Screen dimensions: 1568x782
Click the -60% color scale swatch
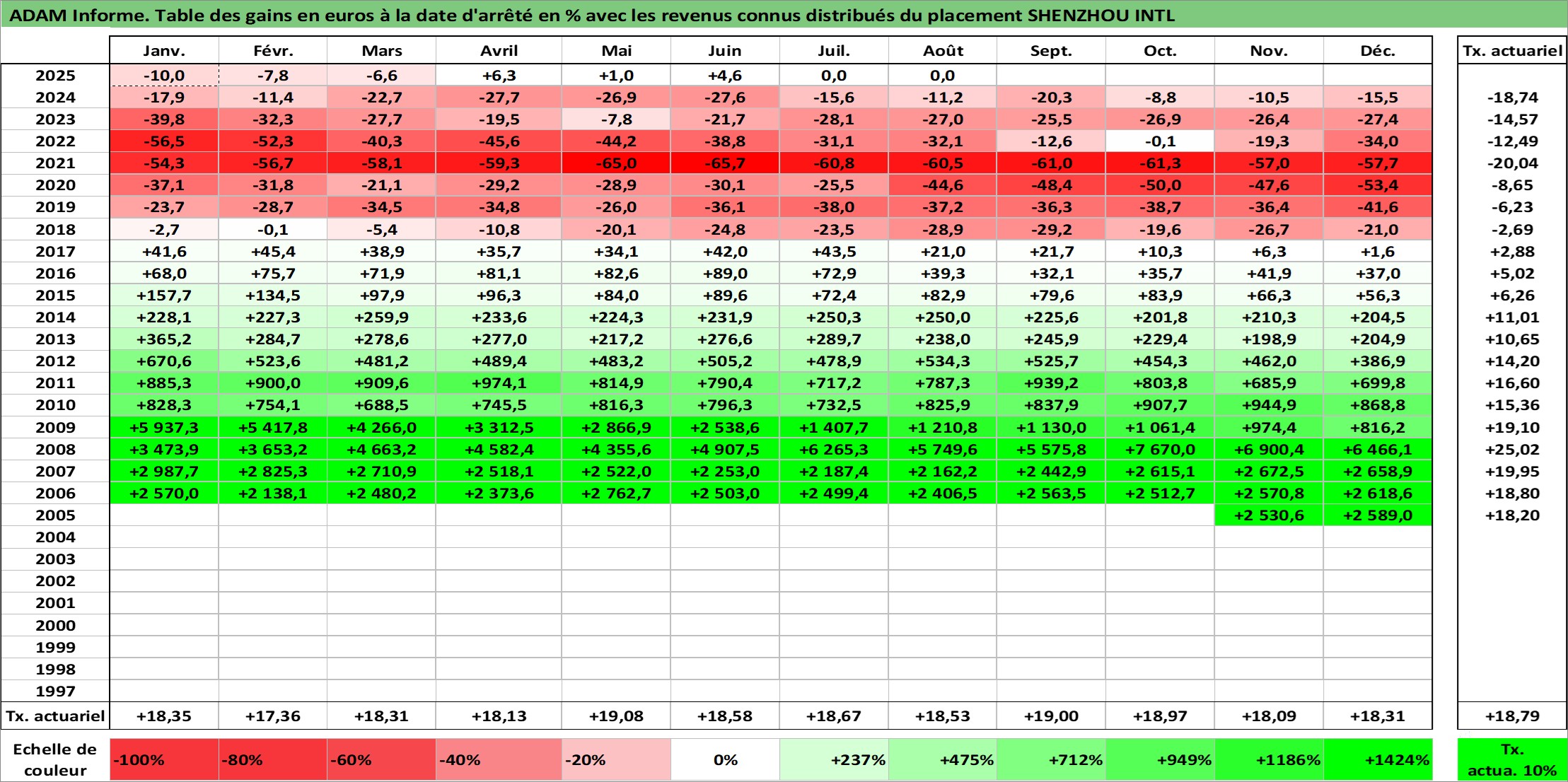tap(381, 760)
